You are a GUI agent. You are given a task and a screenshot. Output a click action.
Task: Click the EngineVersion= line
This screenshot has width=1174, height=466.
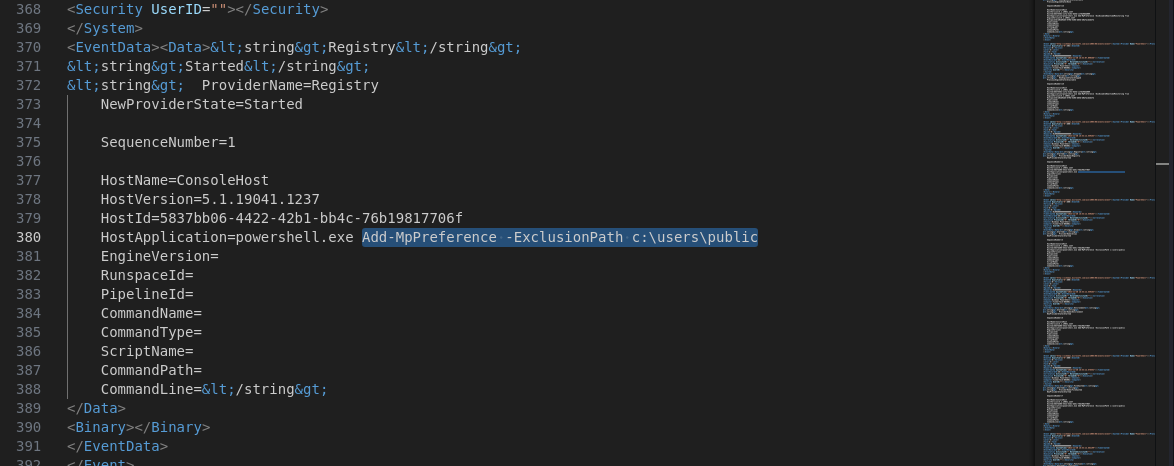click(x=159, y=256)
